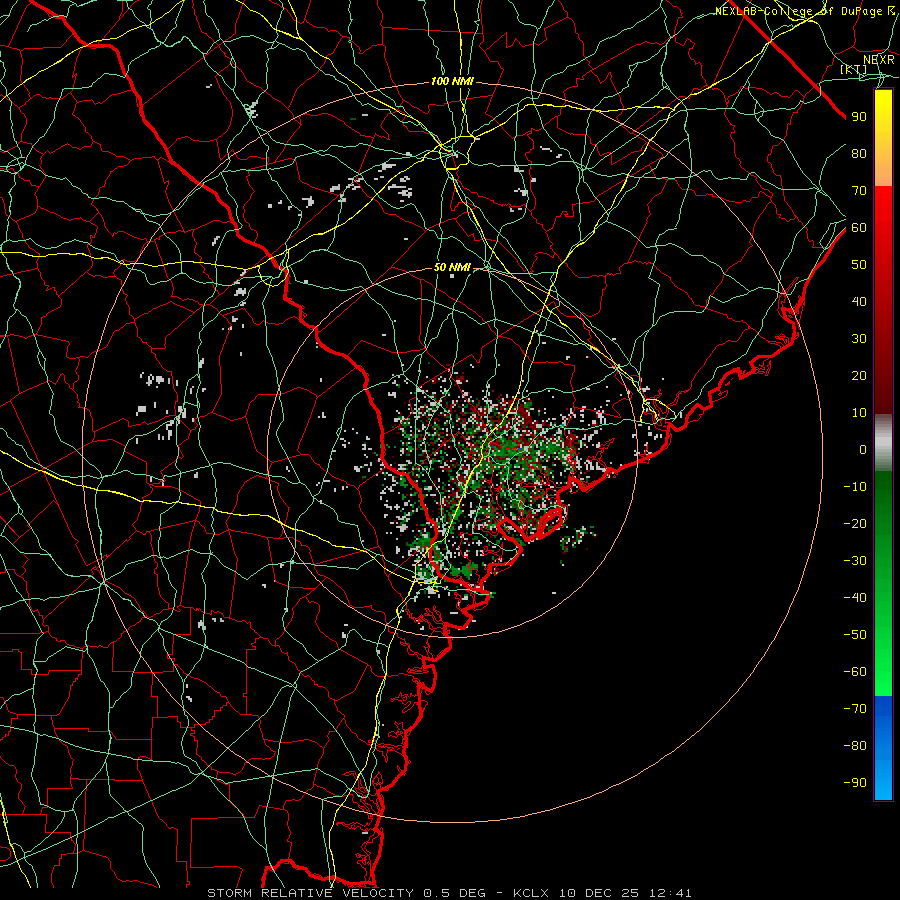Click the -90 value on velocity scale
The image size is (900, 900).
(x=855, y=783)
